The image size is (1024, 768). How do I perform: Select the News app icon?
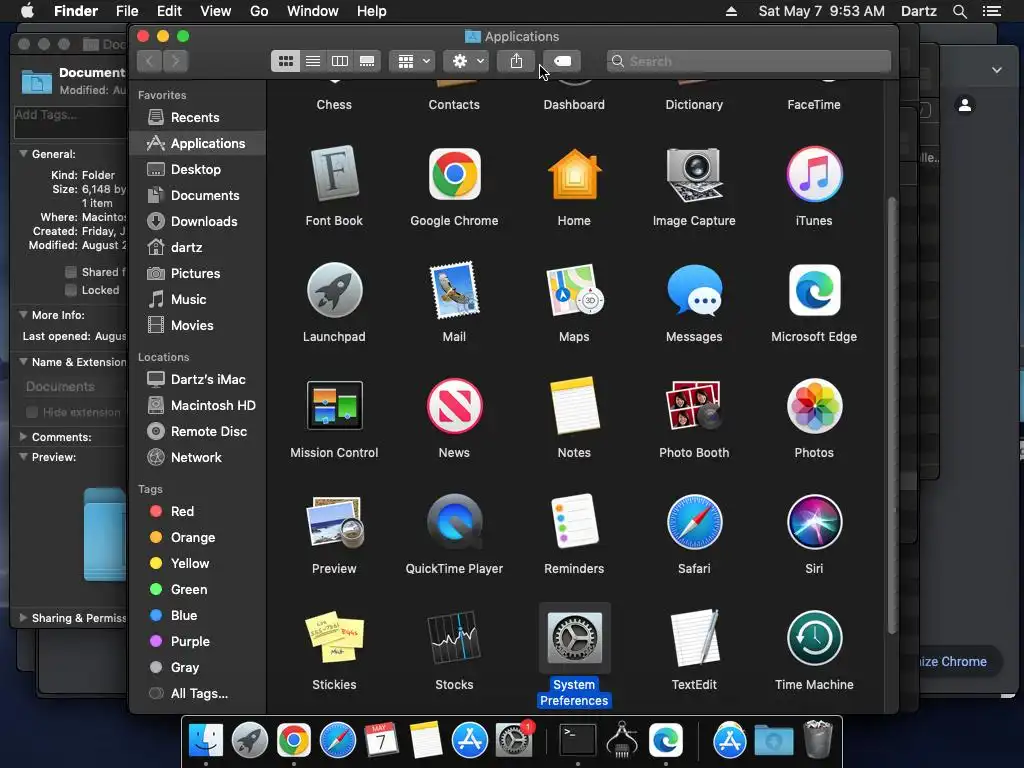coord(455,406)
